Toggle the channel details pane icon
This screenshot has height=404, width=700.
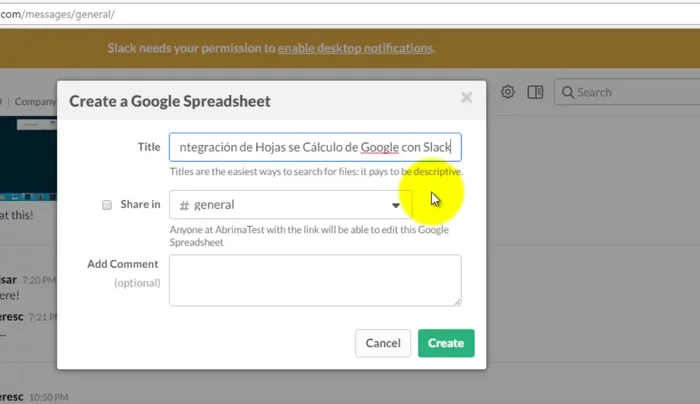pos(536,92)
